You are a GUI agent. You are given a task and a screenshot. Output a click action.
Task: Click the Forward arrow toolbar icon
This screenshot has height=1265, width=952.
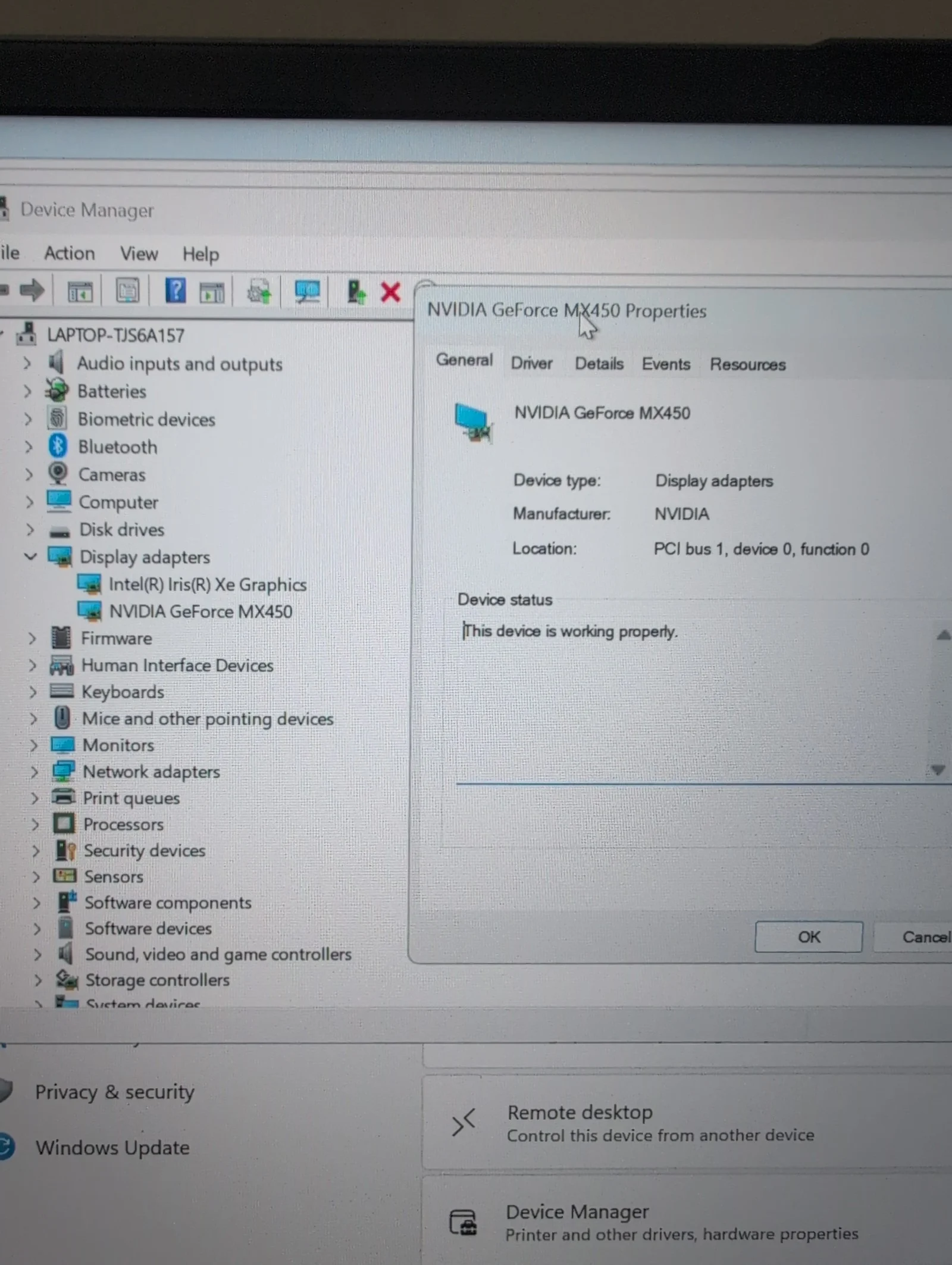point(32,291)
